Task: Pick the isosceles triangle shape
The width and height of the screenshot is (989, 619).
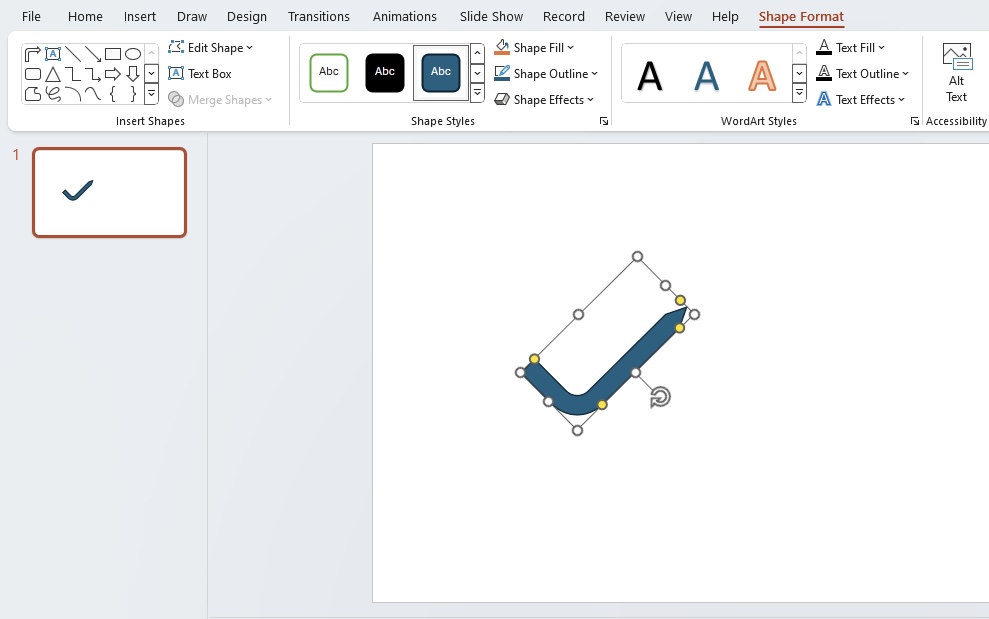Action: coord(53,74)
